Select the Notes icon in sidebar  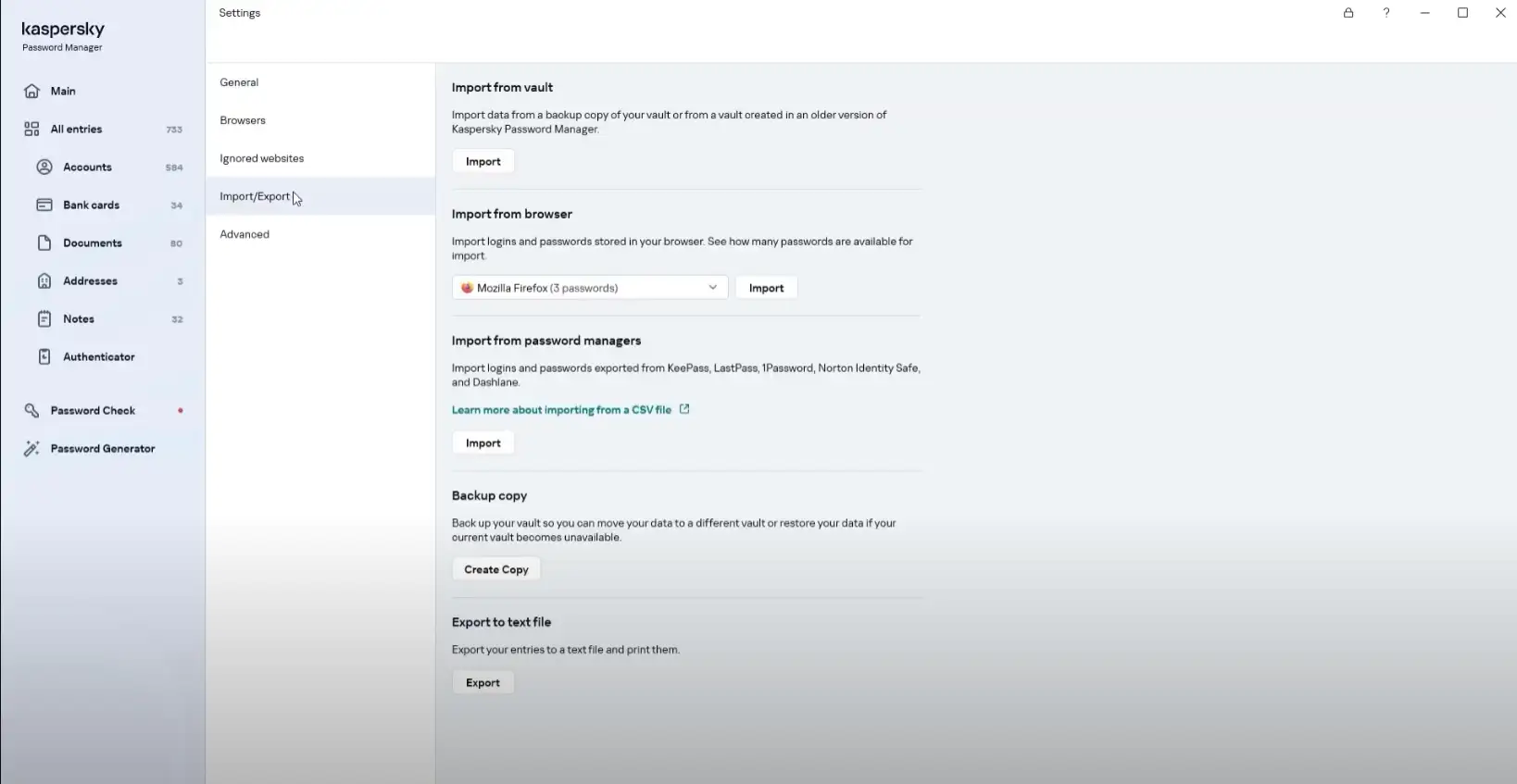[x=44, y=319]
